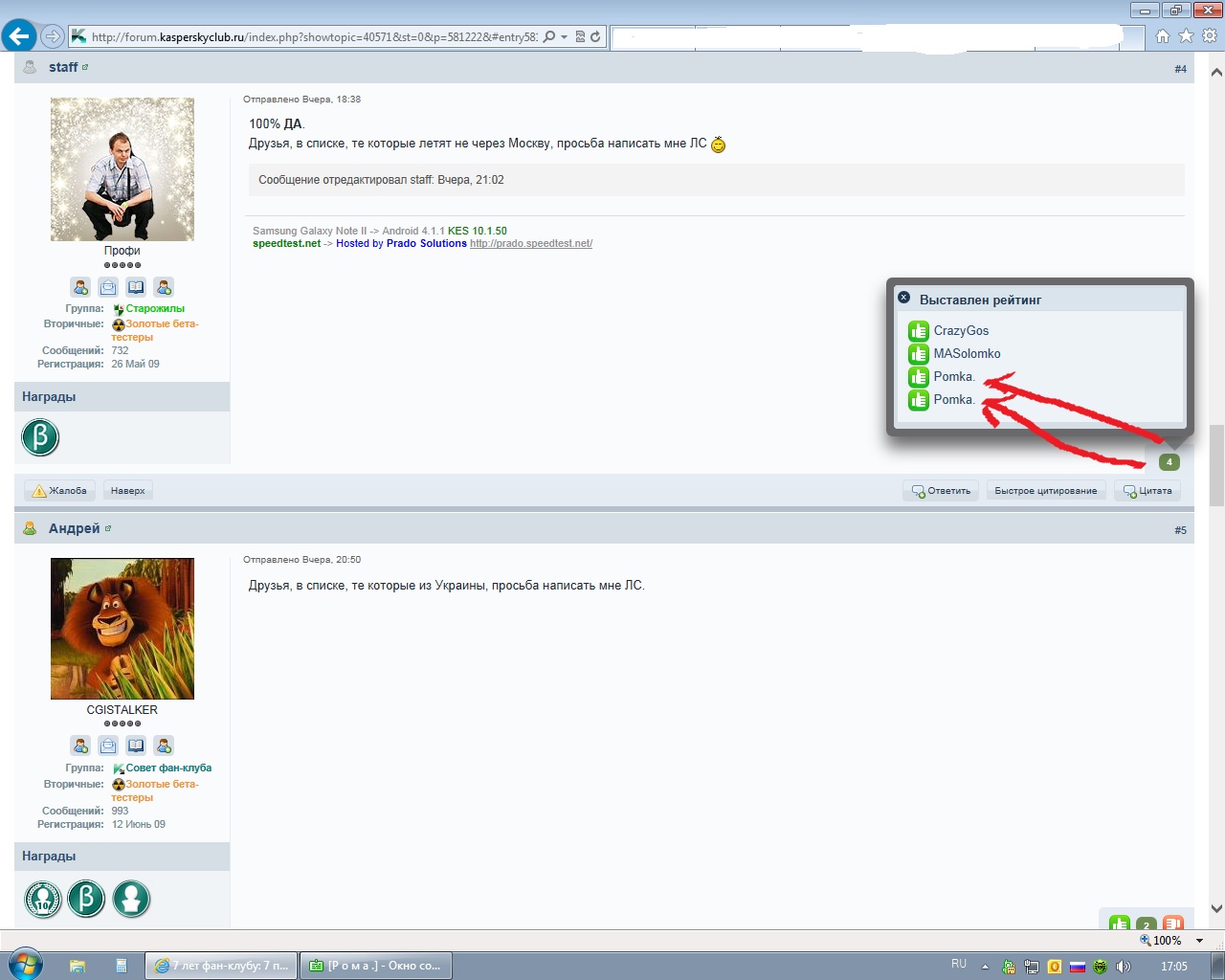Open CGISTALKER's book icon
This screenshot has width=1225, height=980.
click(x=136, y=746)
